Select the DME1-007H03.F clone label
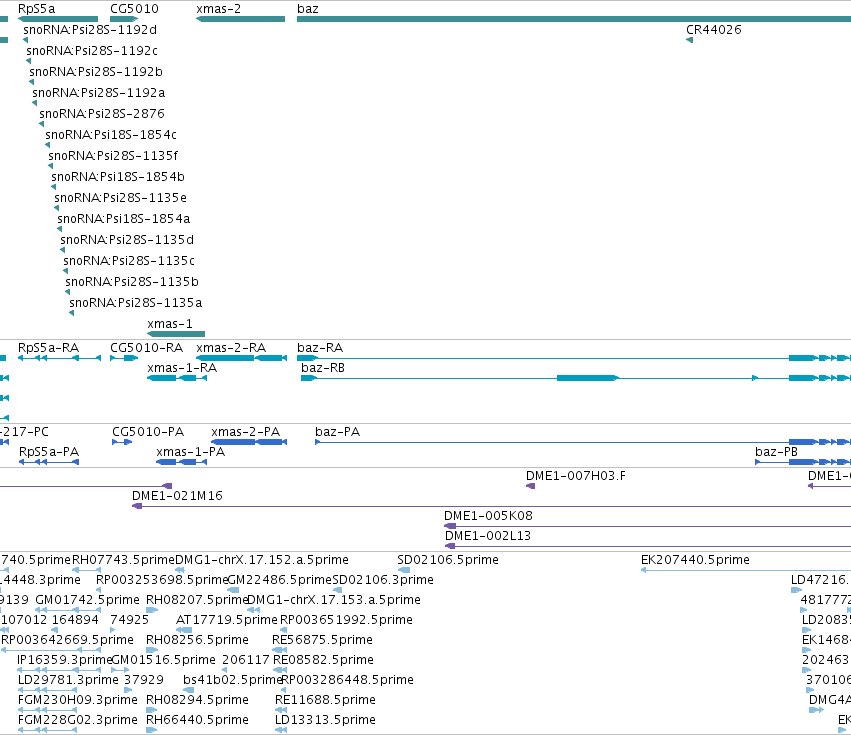This screenshot has height=735, width=851. pyautogui.click(x=576, y=476)
